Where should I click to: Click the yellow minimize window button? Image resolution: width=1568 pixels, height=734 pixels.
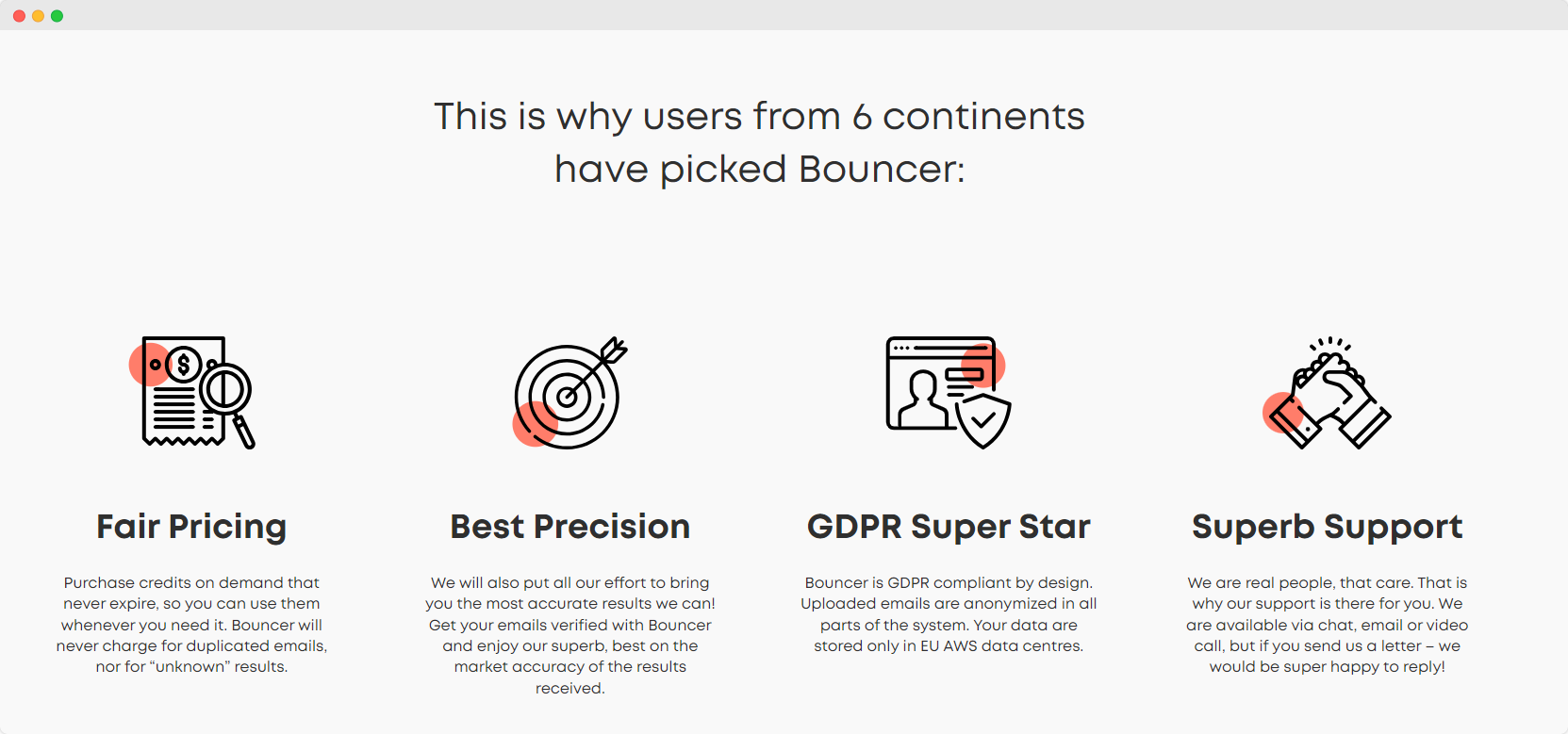[x=38, y=16]
